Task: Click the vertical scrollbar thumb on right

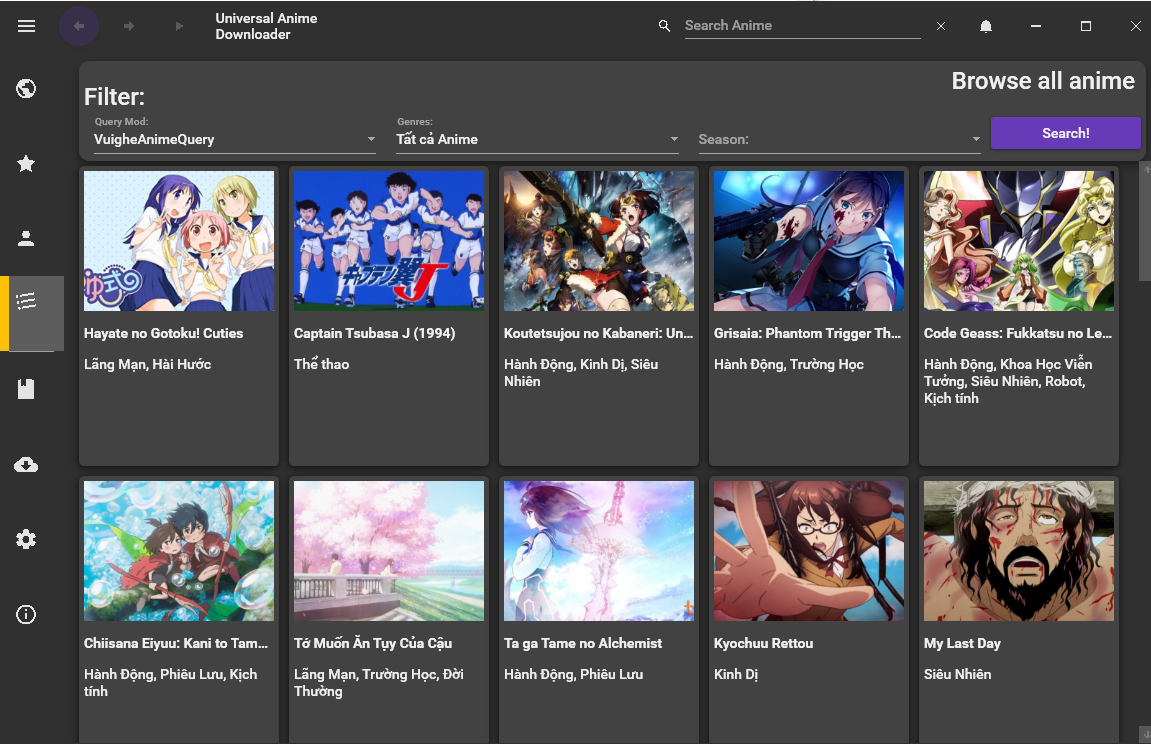Action: pos(1145,228)
